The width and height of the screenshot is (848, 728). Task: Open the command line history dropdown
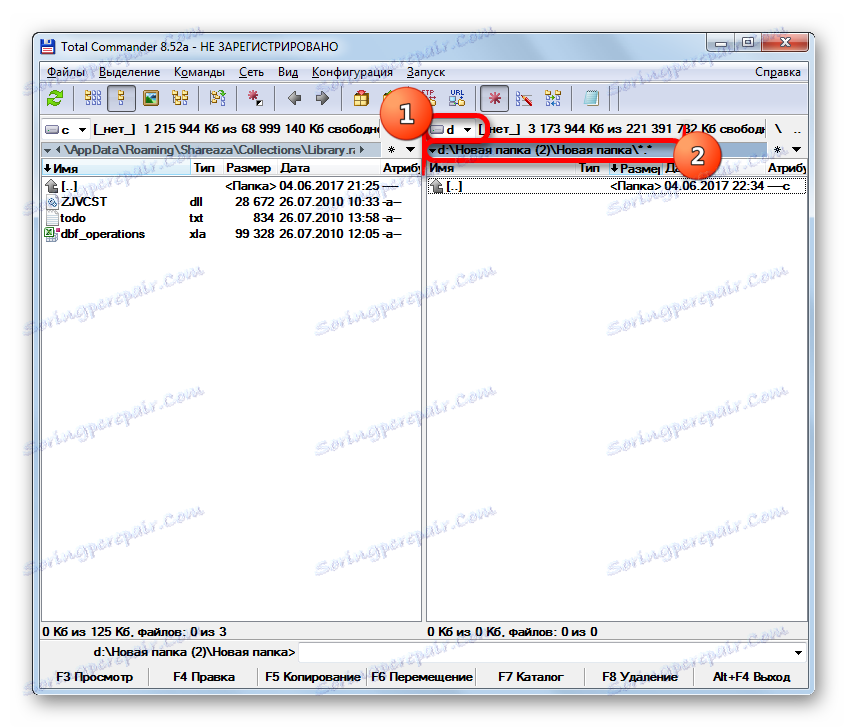pos(798,652)
